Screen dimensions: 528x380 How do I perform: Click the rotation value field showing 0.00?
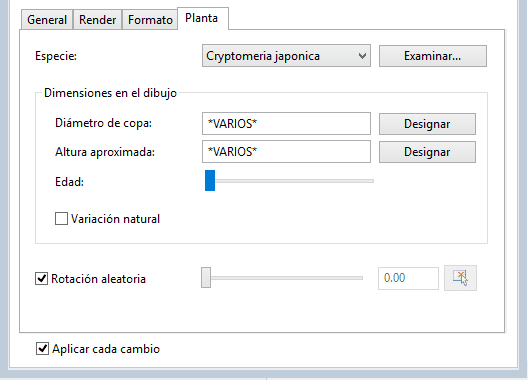click(408, 278)
